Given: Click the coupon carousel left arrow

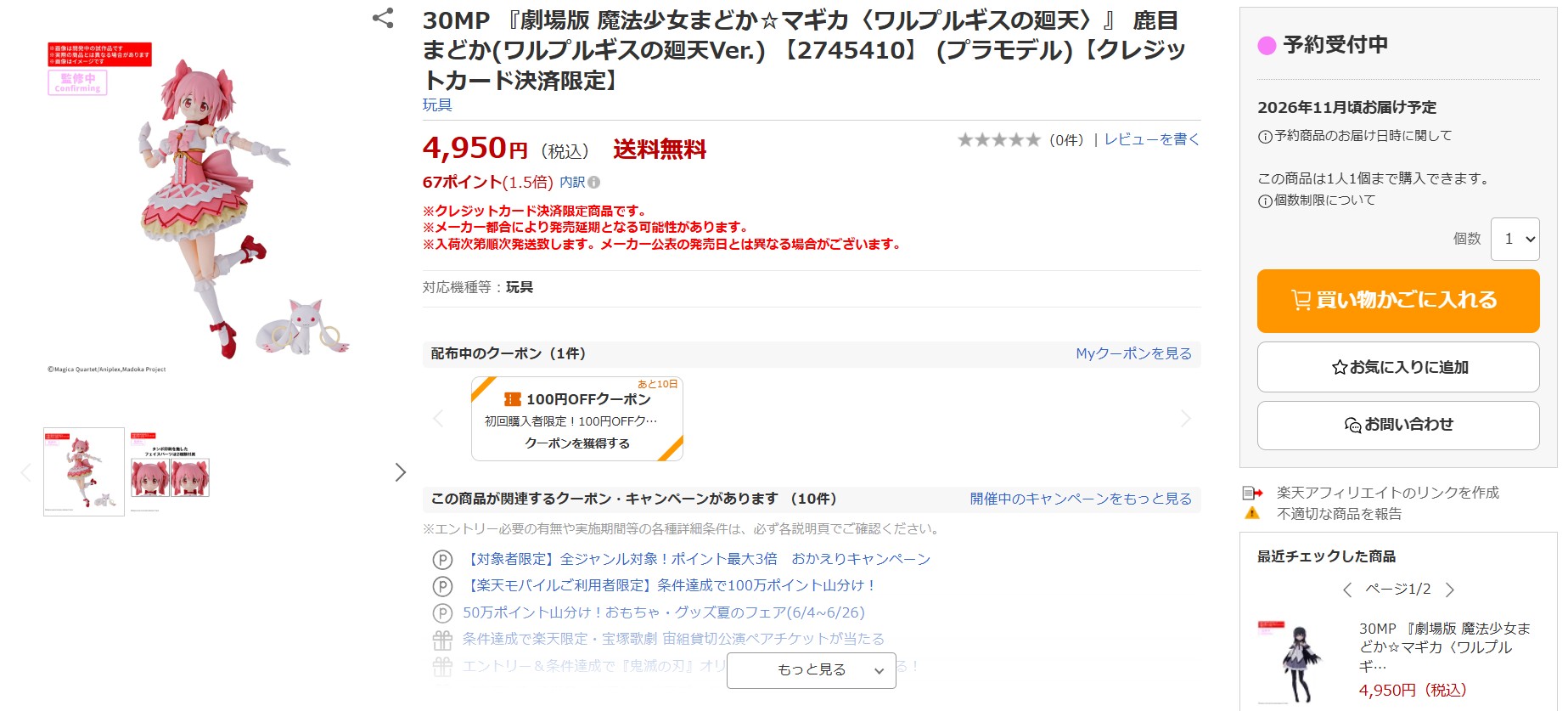Looking at the screenshot, I should 438,419.
